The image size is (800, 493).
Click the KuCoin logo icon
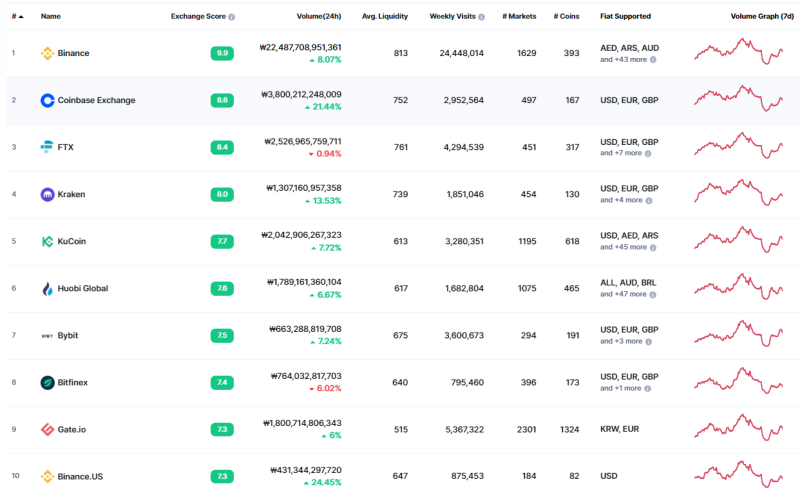pos(47,241)
